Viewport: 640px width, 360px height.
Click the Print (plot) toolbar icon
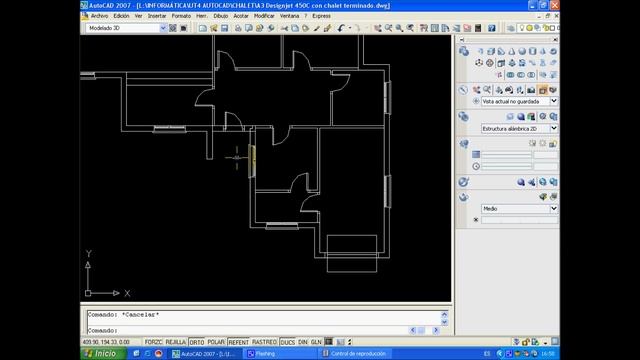pos(238,28)
